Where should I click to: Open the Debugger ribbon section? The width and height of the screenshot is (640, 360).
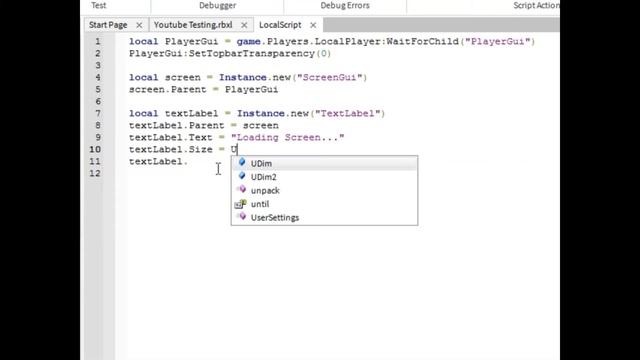coord(217,5)
